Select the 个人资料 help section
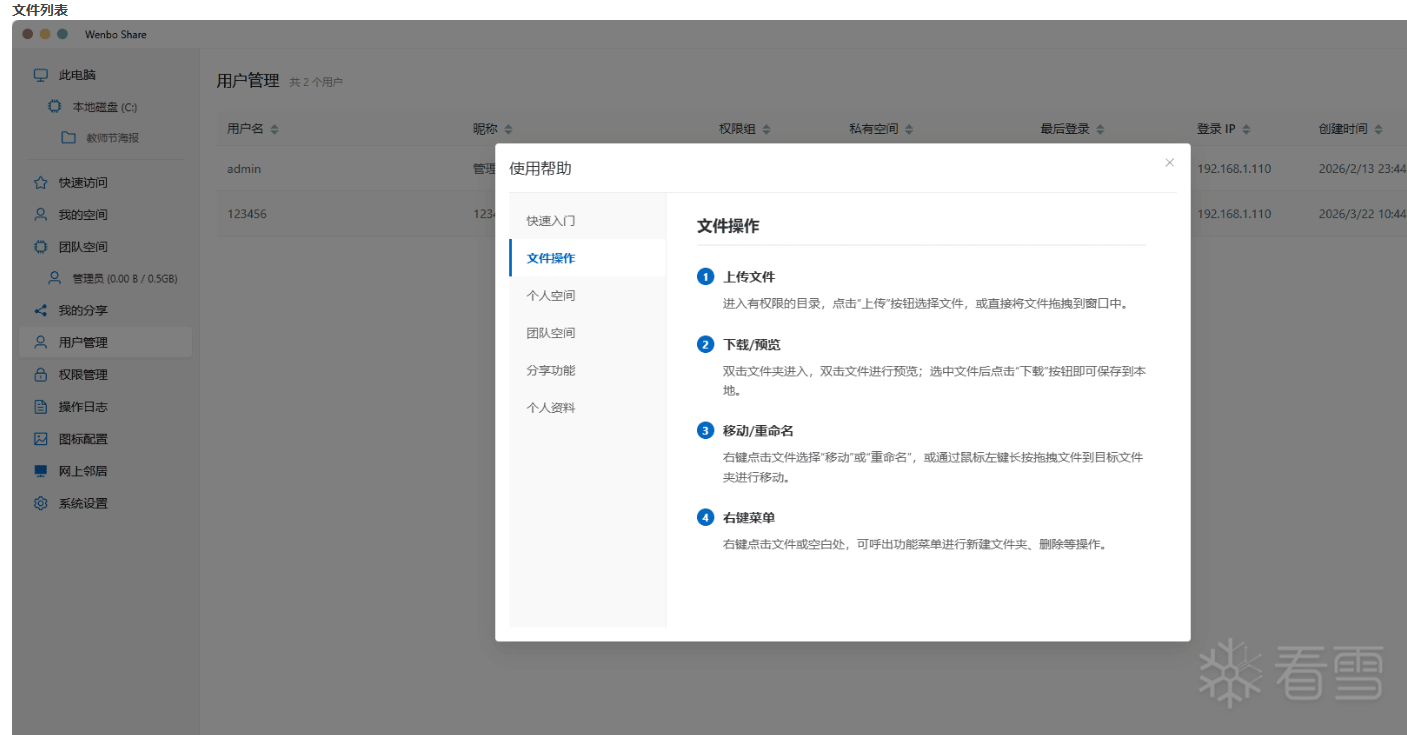 (x=551, y=408)
